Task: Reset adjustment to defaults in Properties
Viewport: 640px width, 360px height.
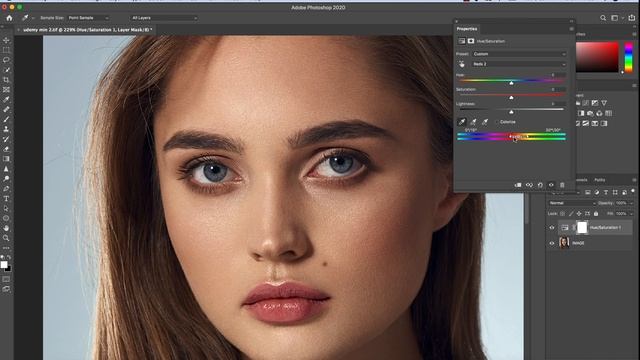Action: (x=540, y=185)
